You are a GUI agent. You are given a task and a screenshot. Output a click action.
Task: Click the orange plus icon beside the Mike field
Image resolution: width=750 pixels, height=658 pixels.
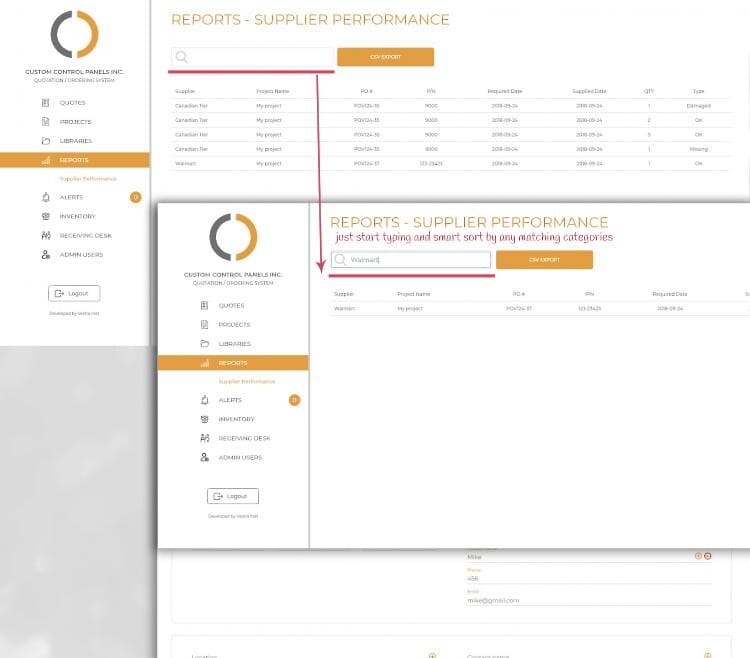click(x=698, y=556)
